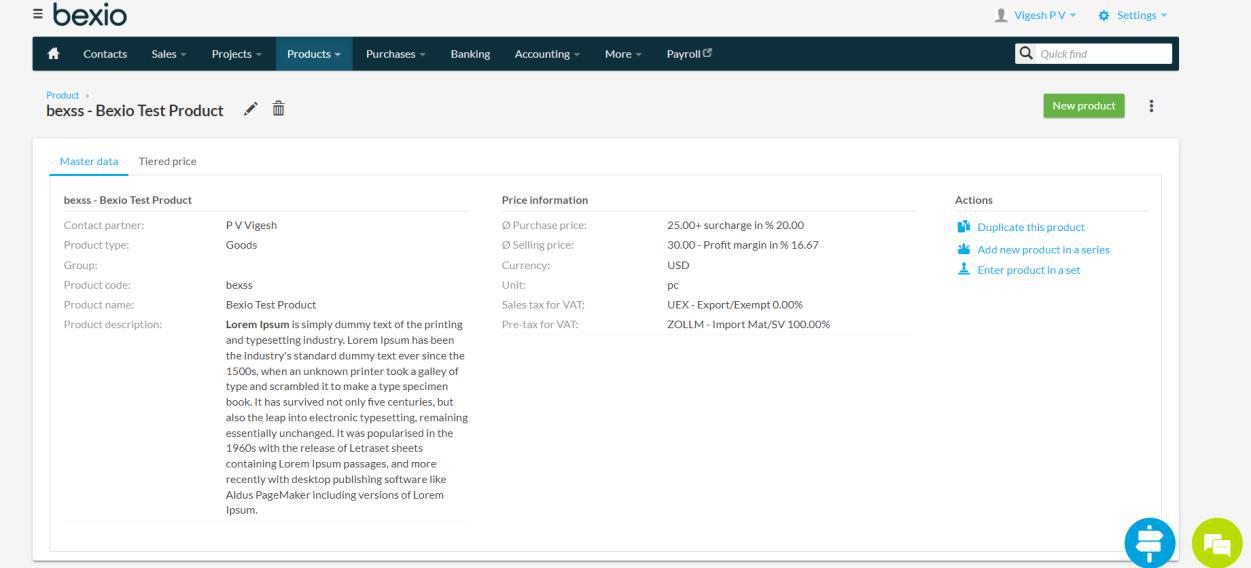
Task: Click the home icon in navigation bar
Action: pyautogui.click(x=55, y=54)
